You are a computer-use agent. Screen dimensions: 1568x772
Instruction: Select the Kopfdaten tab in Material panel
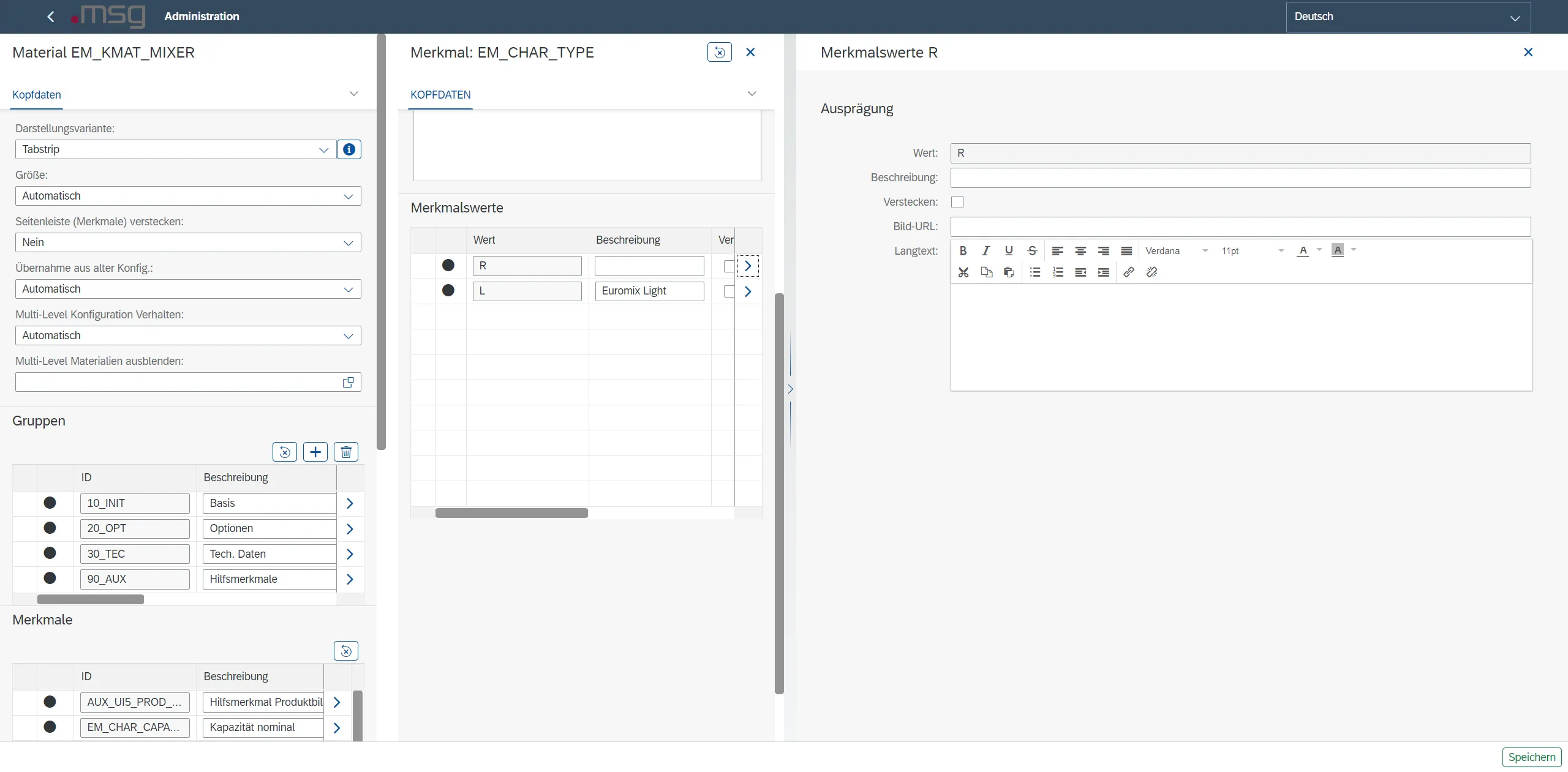point(37,95)
